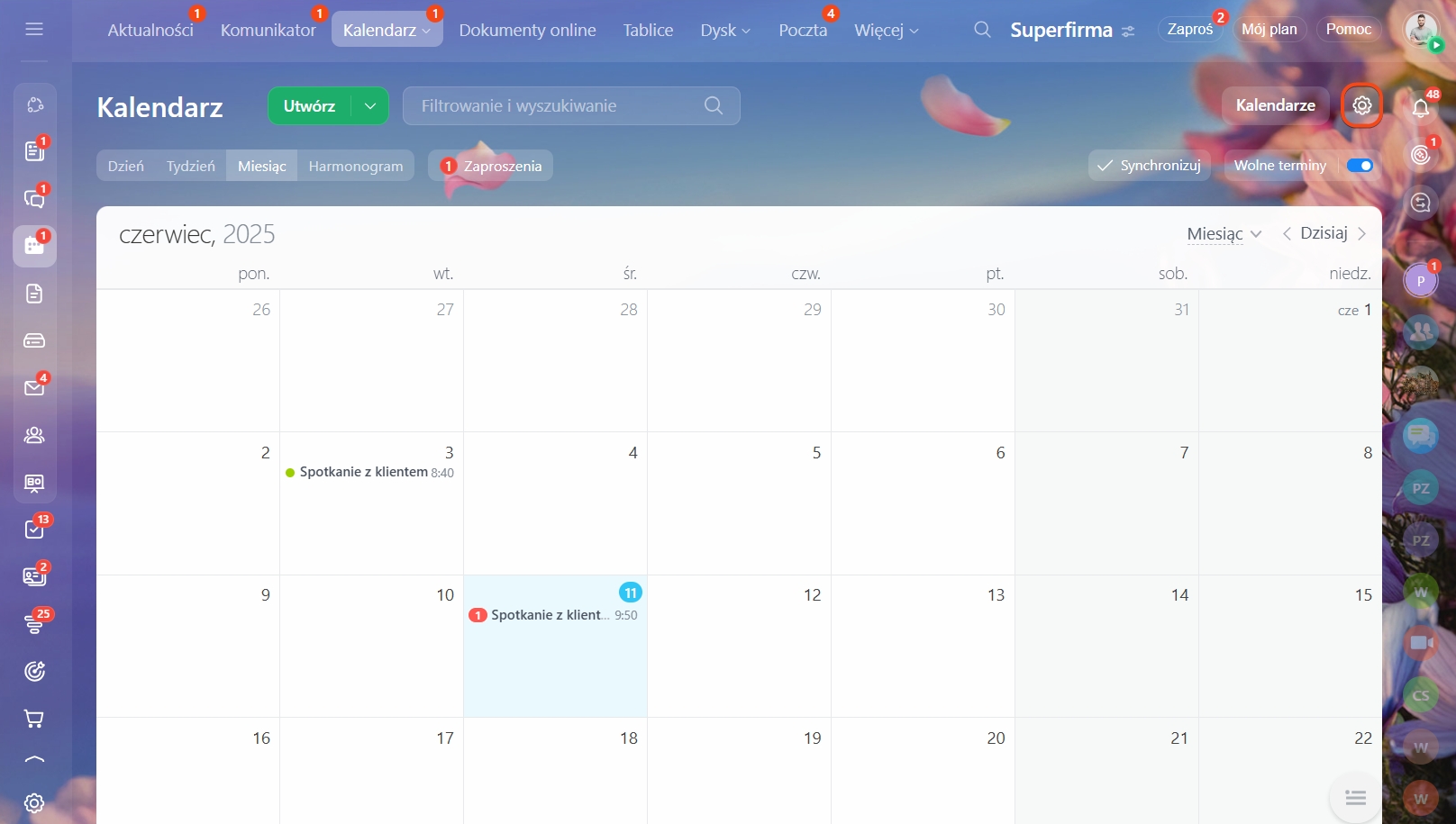Screen dimensions: 1456x824
Task: Open the drive icon in left sidebar
Action: coord(34,340)
